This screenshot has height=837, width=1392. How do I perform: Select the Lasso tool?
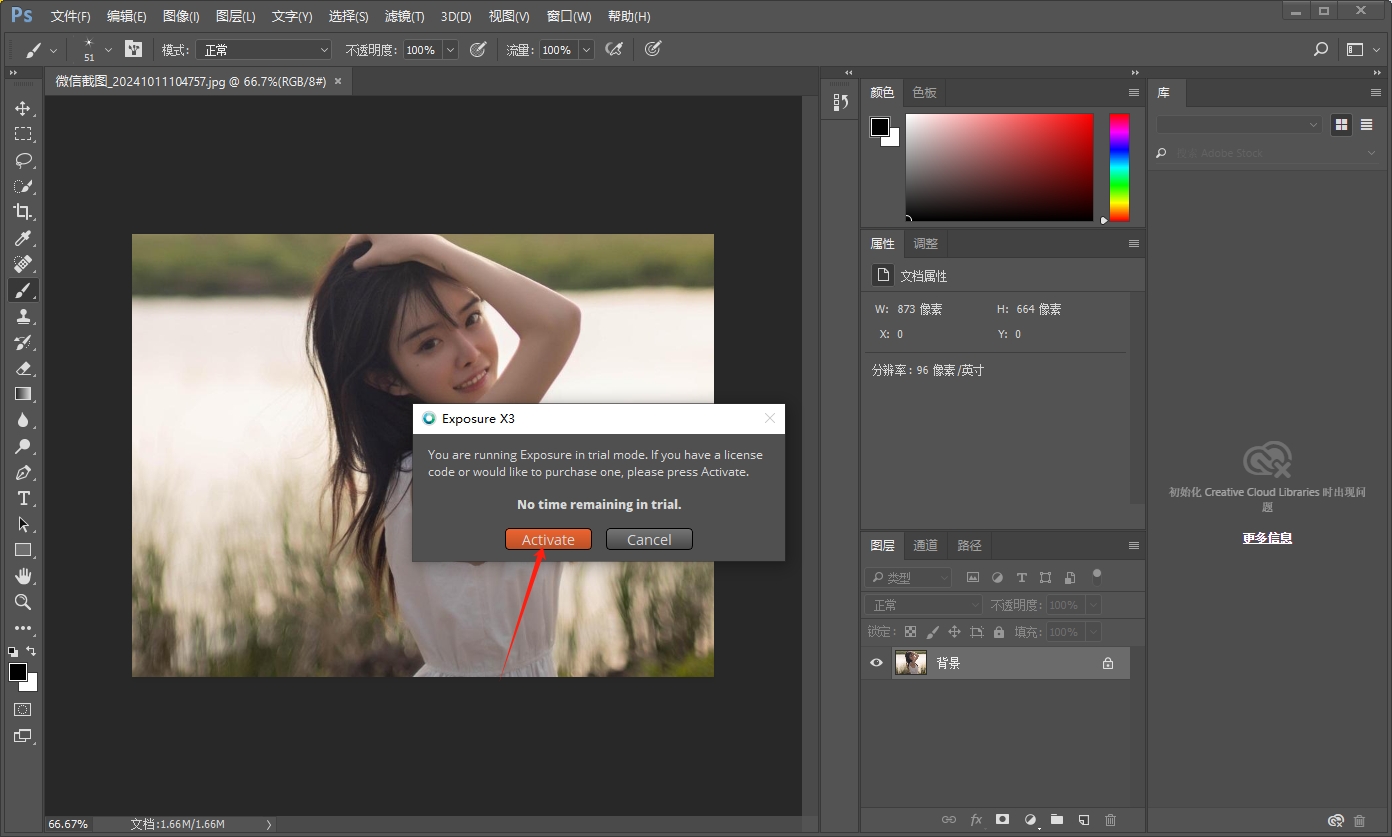point(22,160)
